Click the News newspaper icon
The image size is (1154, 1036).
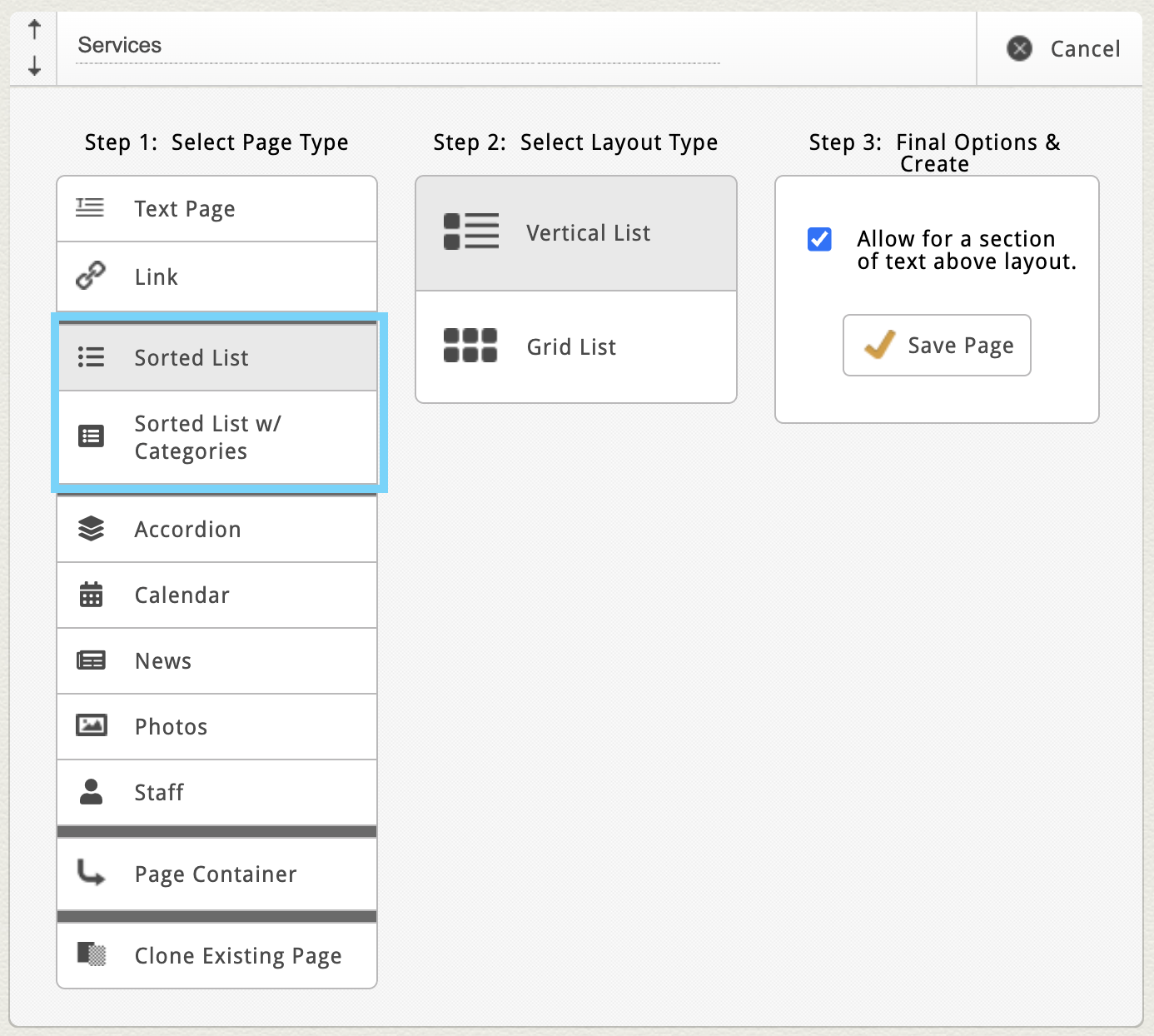click(91, 660)
